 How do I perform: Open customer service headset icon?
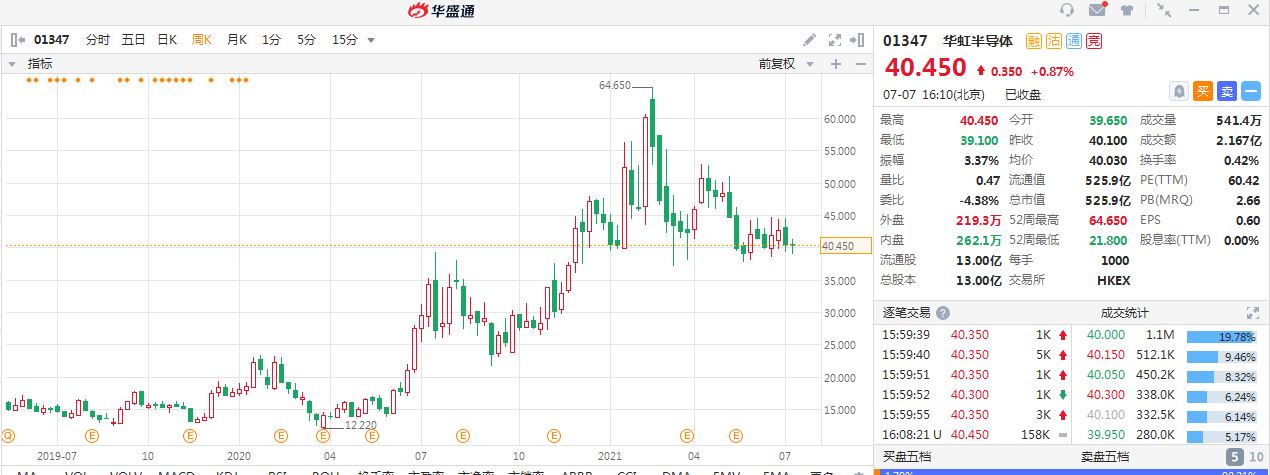tap(1067, 10)
